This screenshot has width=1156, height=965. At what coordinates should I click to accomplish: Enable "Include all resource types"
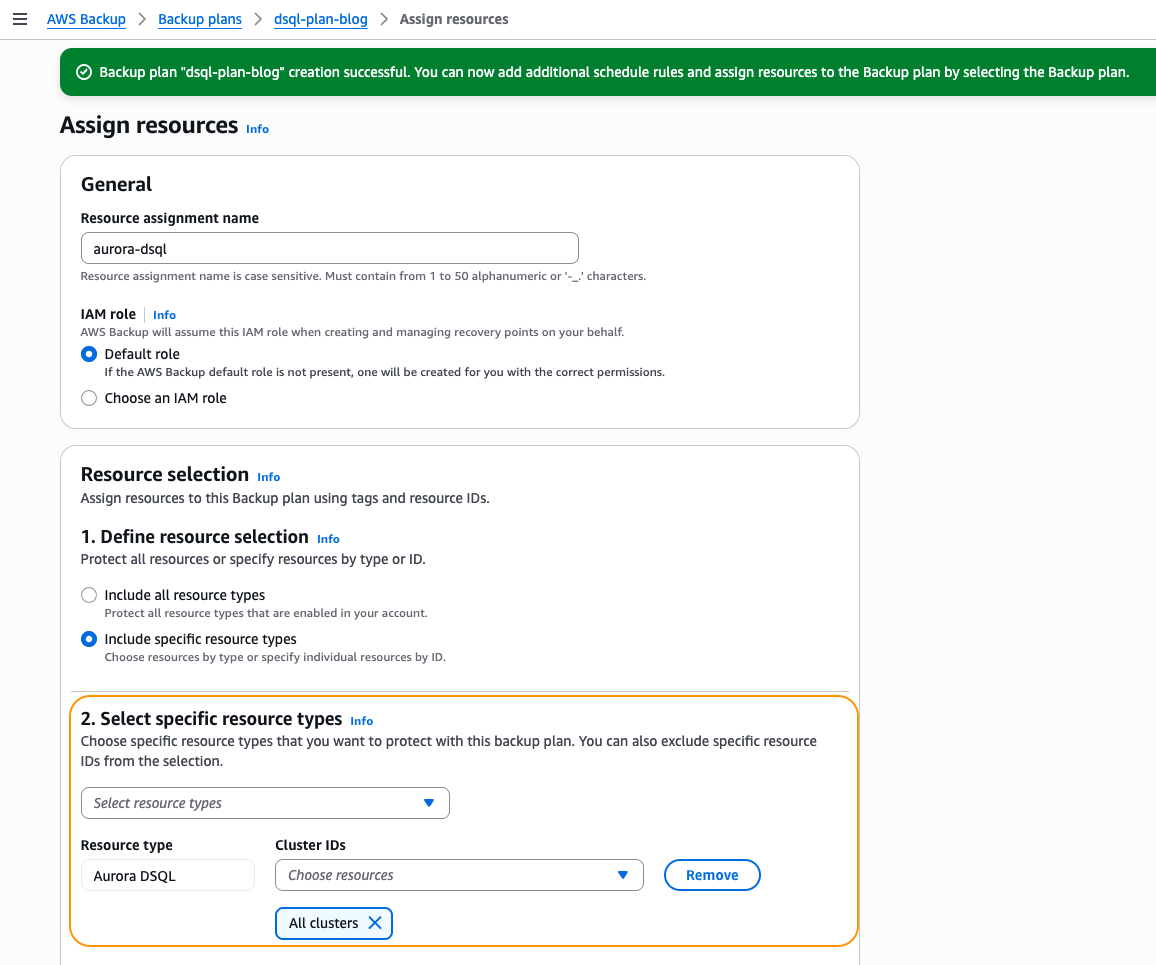coord(88,595)
